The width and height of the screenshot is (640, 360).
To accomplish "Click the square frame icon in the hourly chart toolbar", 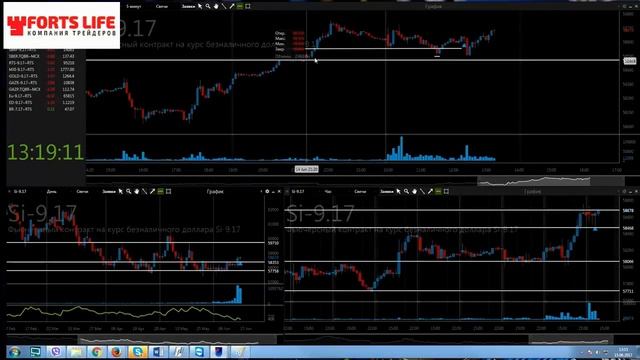I will (446, 191).
